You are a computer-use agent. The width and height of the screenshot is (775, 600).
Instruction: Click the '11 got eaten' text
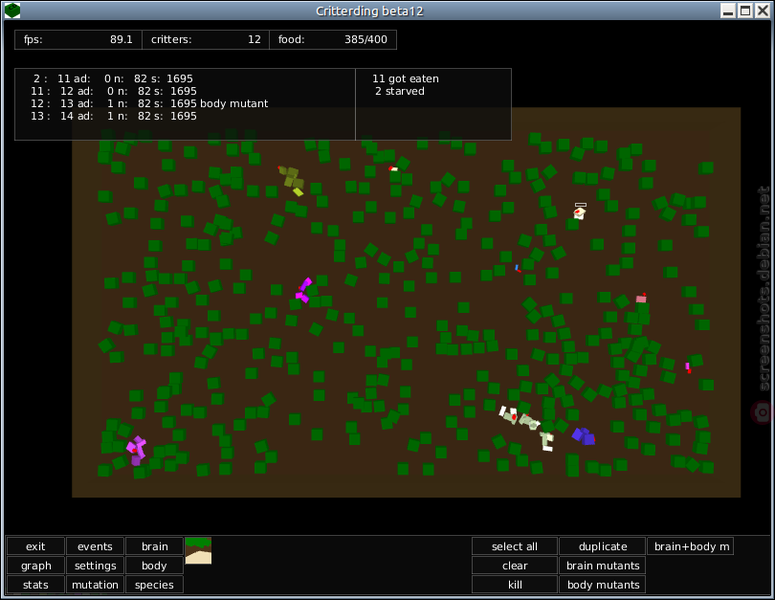click(x=405, y=79)
